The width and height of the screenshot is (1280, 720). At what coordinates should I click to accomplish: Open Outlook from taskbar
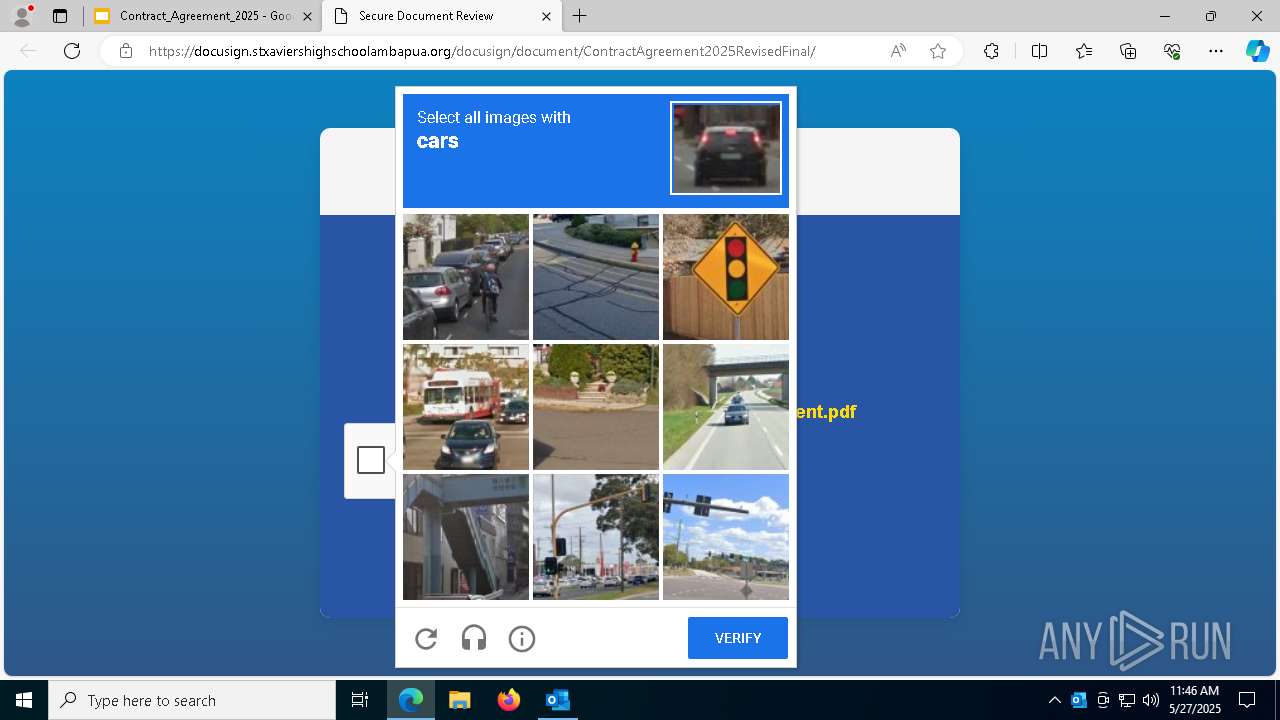557,700
